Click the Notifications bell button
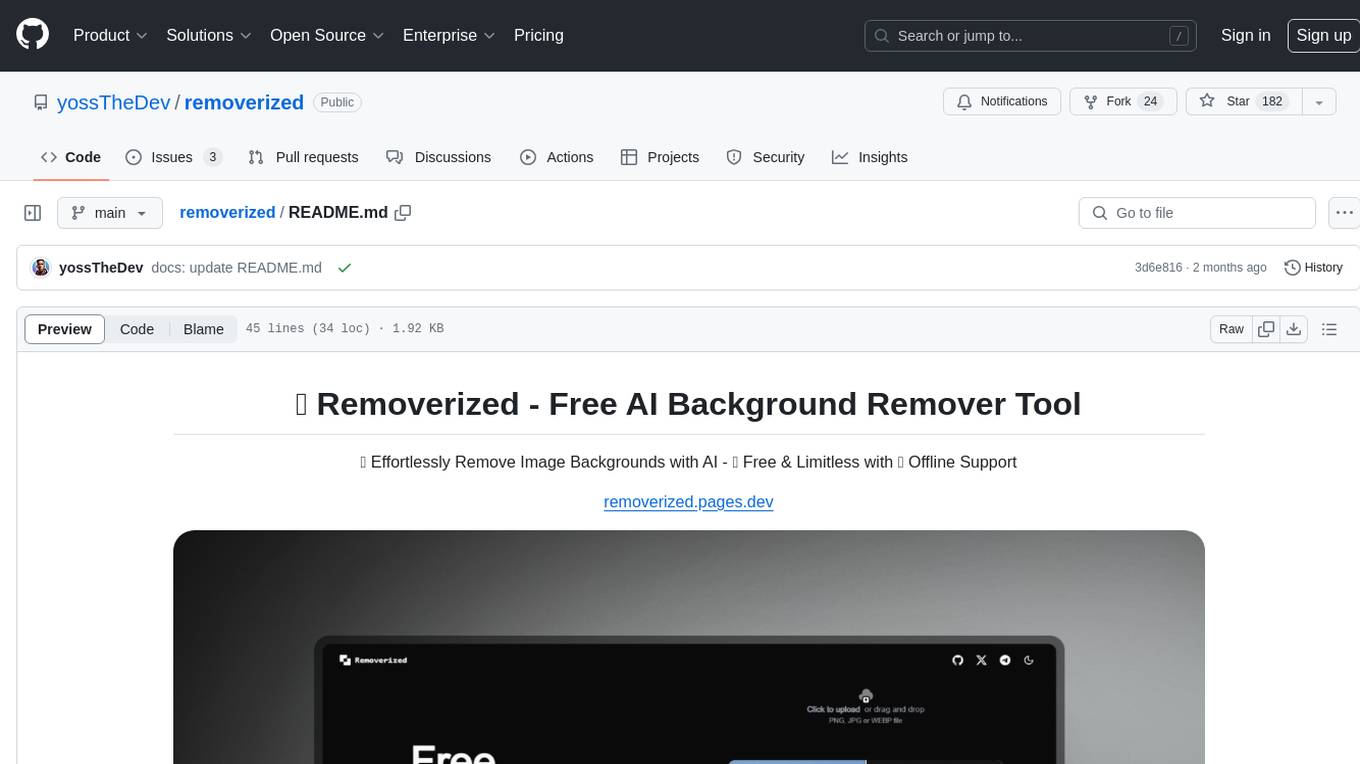The image size is (1360, 764). pyautogui.click(x=1002, y=102)
